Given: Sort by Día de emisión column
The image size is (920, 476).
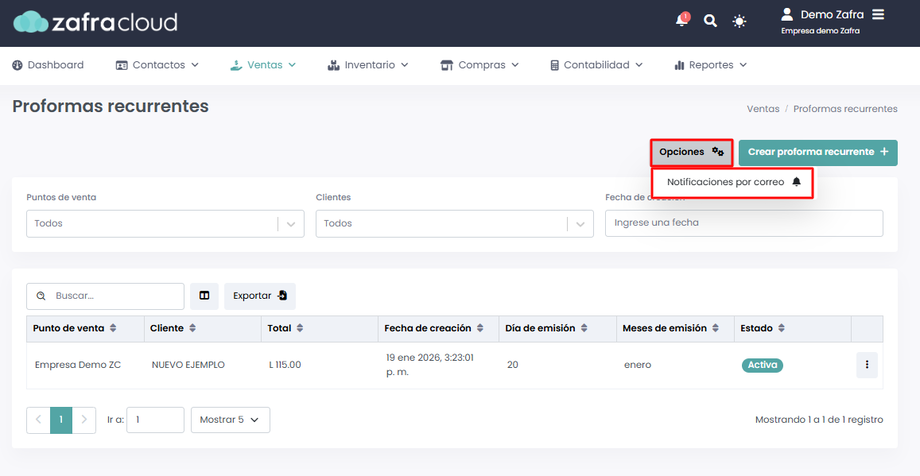Looking at the screenshot, I should coord(557,329).
